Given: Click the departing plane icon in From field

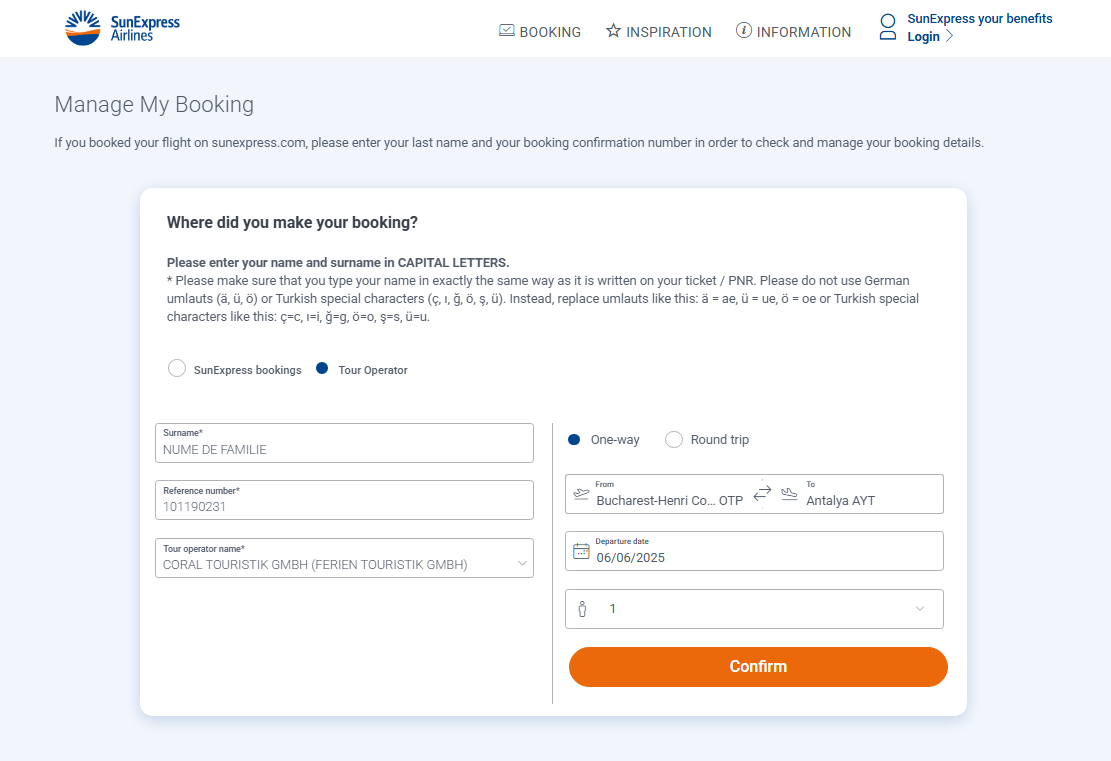Looking at the screenshot, I should click(581, 494).
